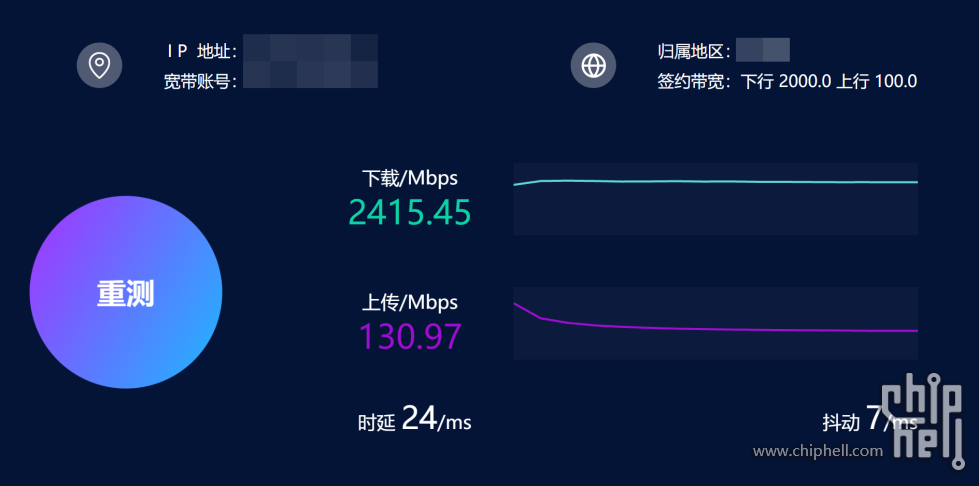Click the 2415.45 download speed value
This screenshot has height=486, width=979.
click(x=410, y=212)
